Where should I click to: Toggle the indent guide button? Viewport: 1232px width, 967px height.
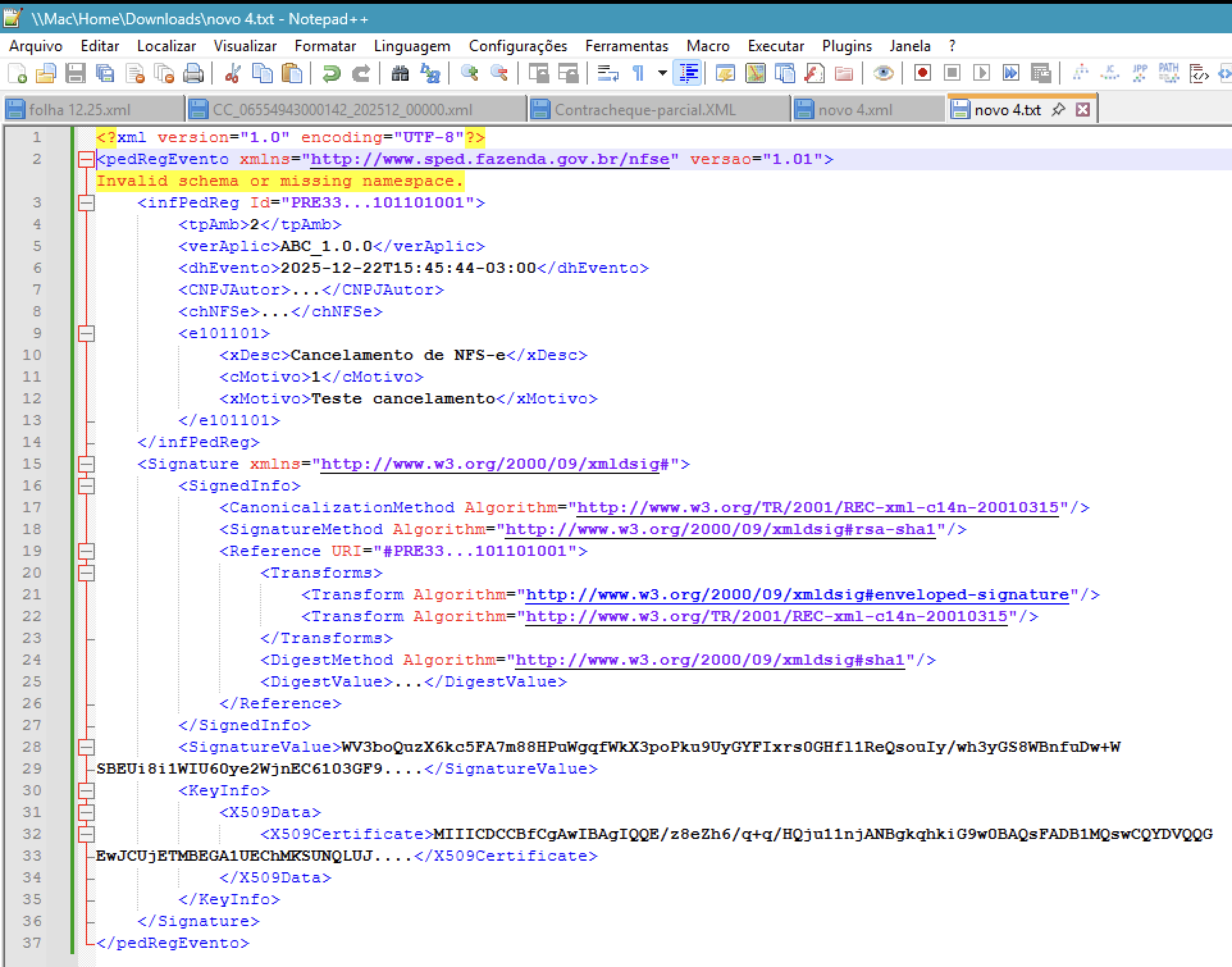[x=688, y=74]
